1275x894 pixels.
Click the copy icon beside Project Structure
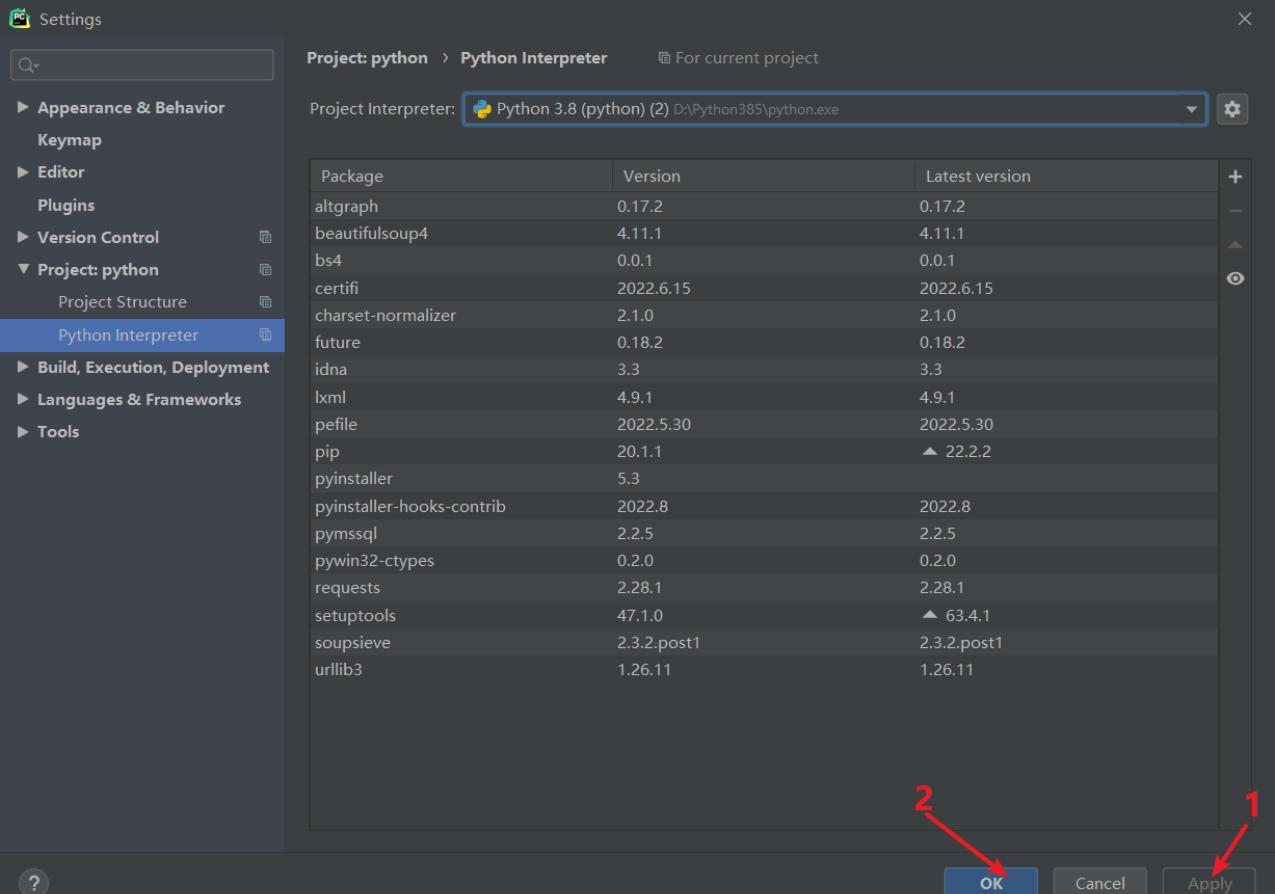pyautogui.click(x=266, y=302)
